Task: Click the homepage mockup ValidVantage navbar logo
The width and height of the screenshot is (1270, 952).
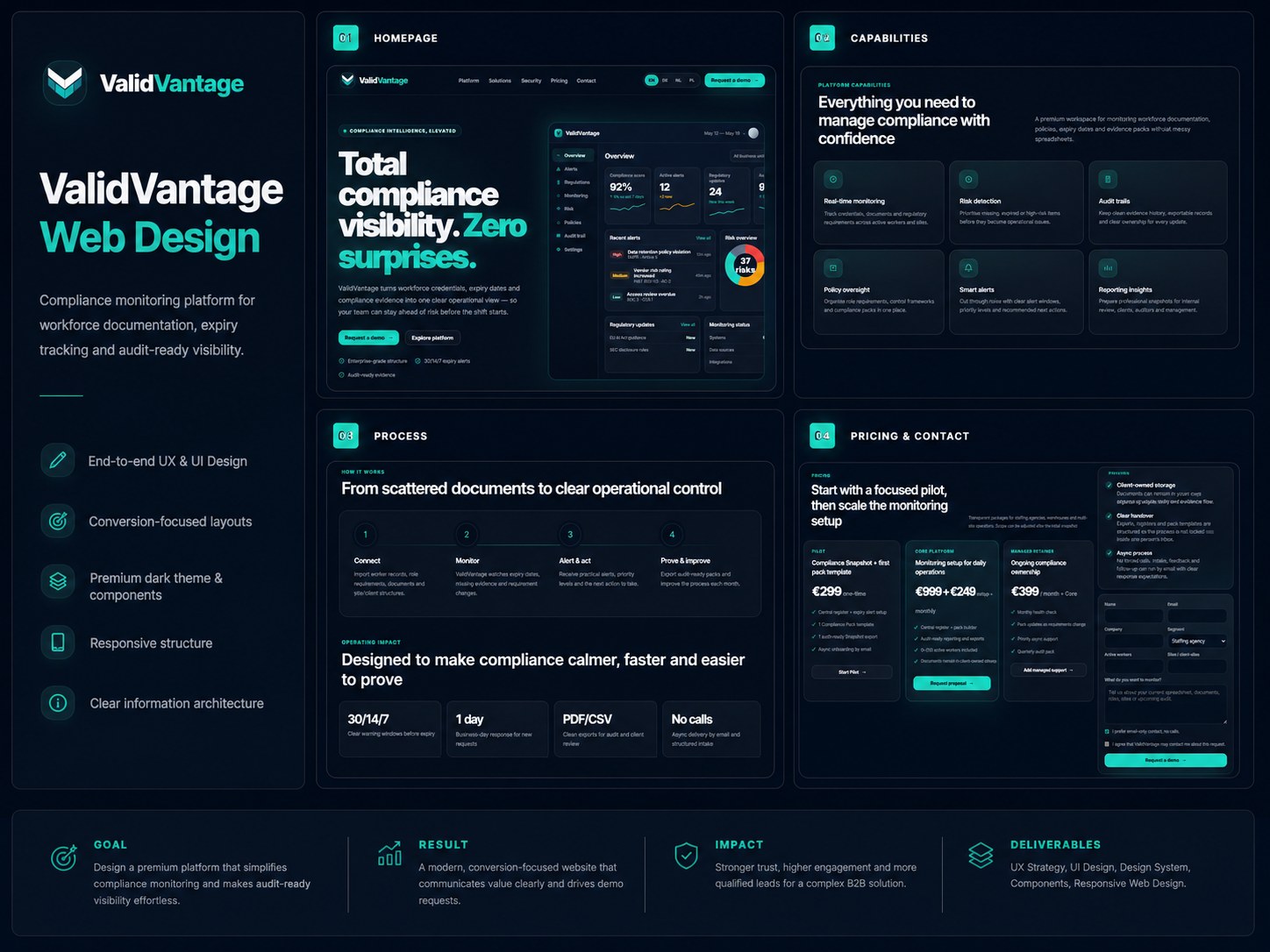Action: (375, 80)
